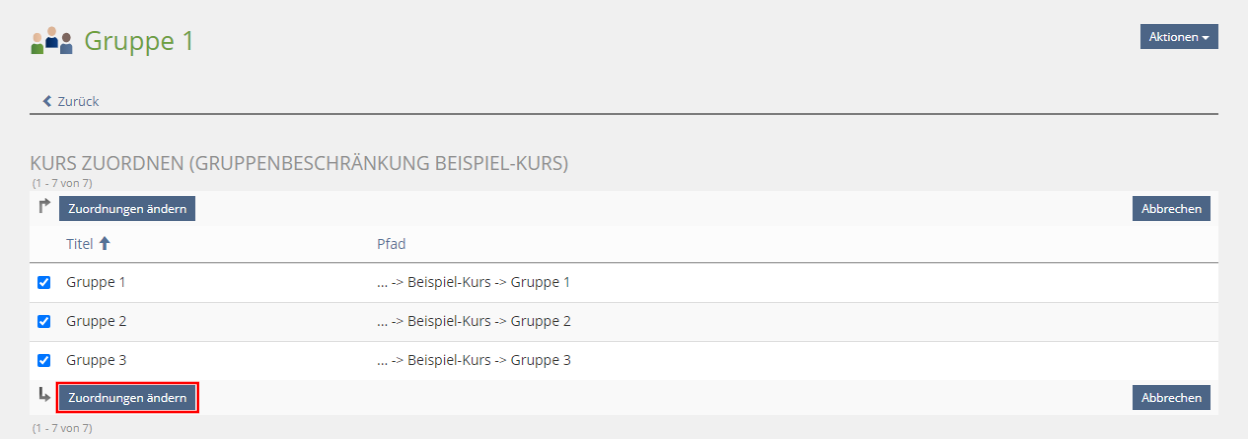The image size is (1248, 439).
Task: Cancel using the top Abbrechen button
Action: [x=1171, y=208]
